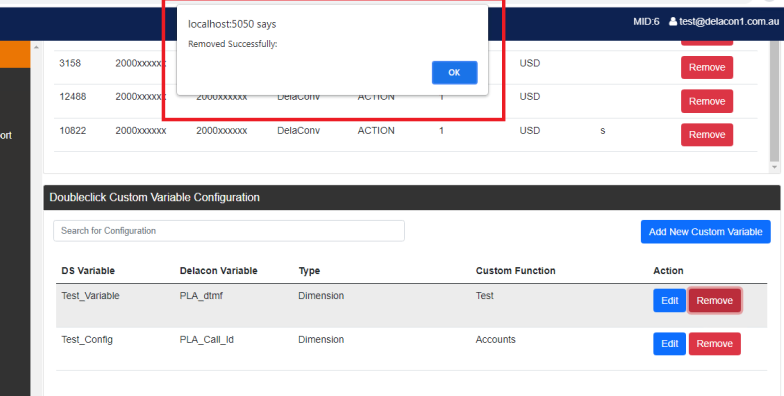784x396 pixels.
Task: Click the MID:6 label in header
Action: (x=646, y=22)
